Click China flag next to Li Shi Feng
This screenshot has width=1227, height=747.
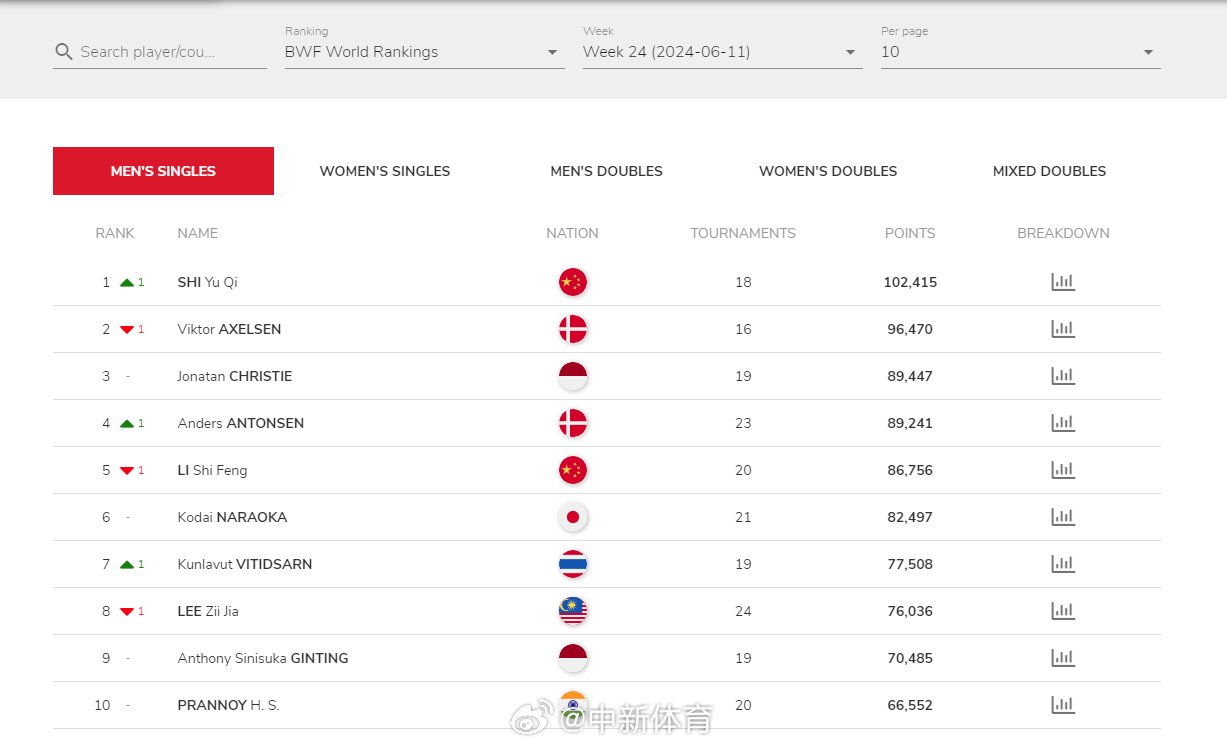point(573,470)
